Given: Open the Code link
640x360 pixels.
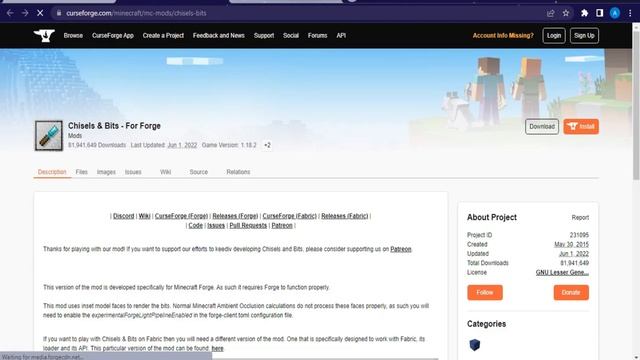Looking at the screenshot, I should click(196, 225).
